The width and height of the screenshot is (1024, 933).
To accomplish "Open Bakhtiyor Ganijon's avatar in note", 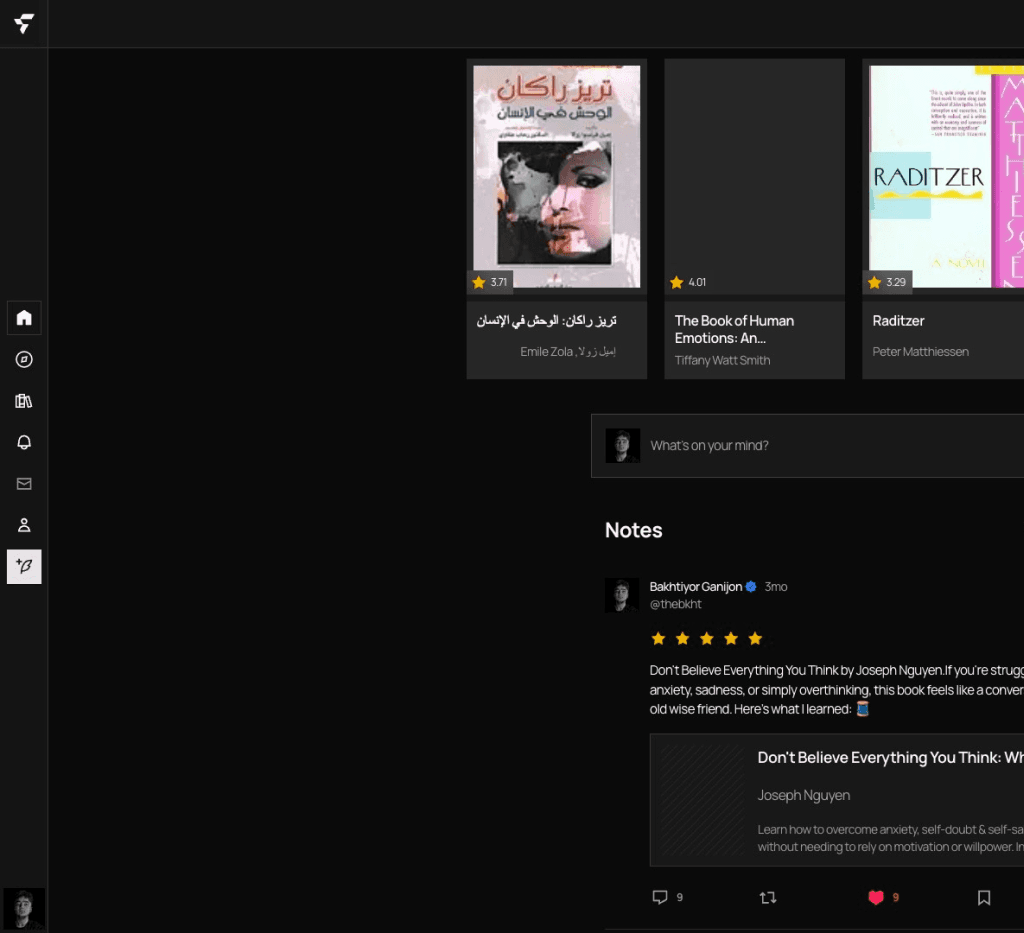I will click(622, 595).
